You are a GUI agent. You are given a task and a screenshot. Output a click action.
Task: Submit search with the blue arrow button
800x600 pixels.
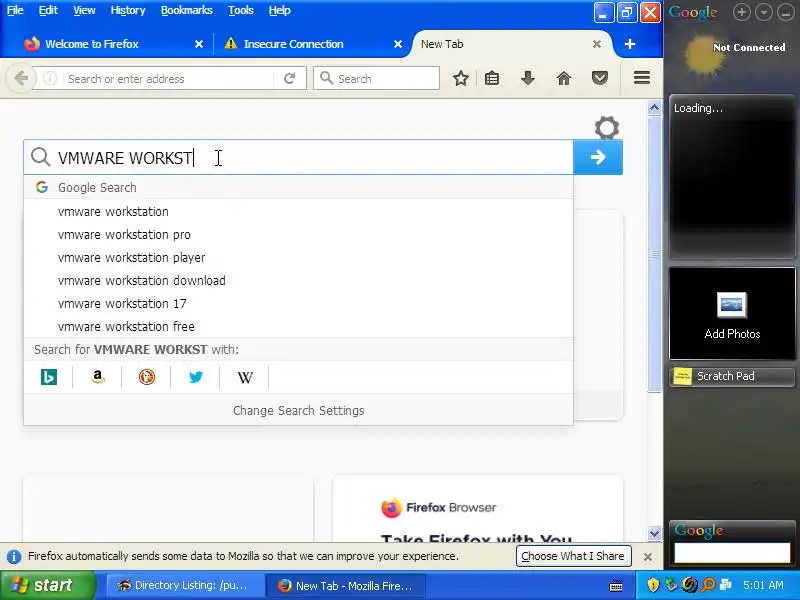[598, 157]
